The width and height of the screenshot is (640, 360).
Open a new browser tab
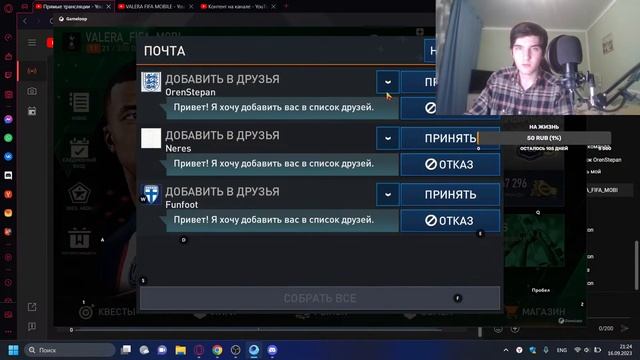286,6
